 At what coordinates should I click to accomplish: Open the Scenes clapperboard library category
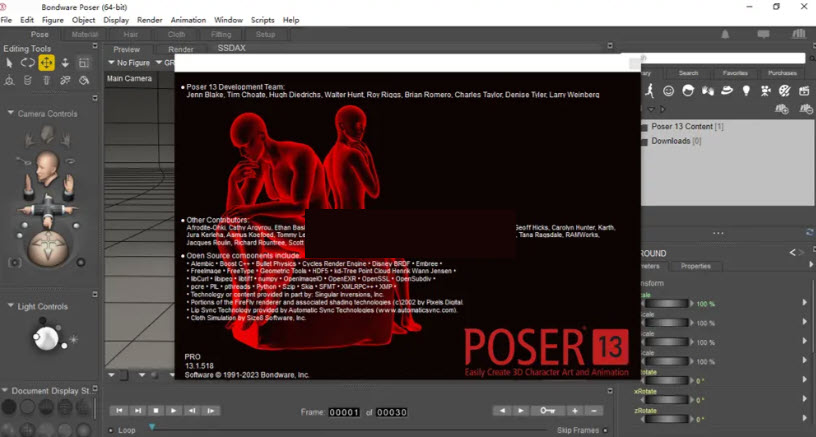(804, 91)
